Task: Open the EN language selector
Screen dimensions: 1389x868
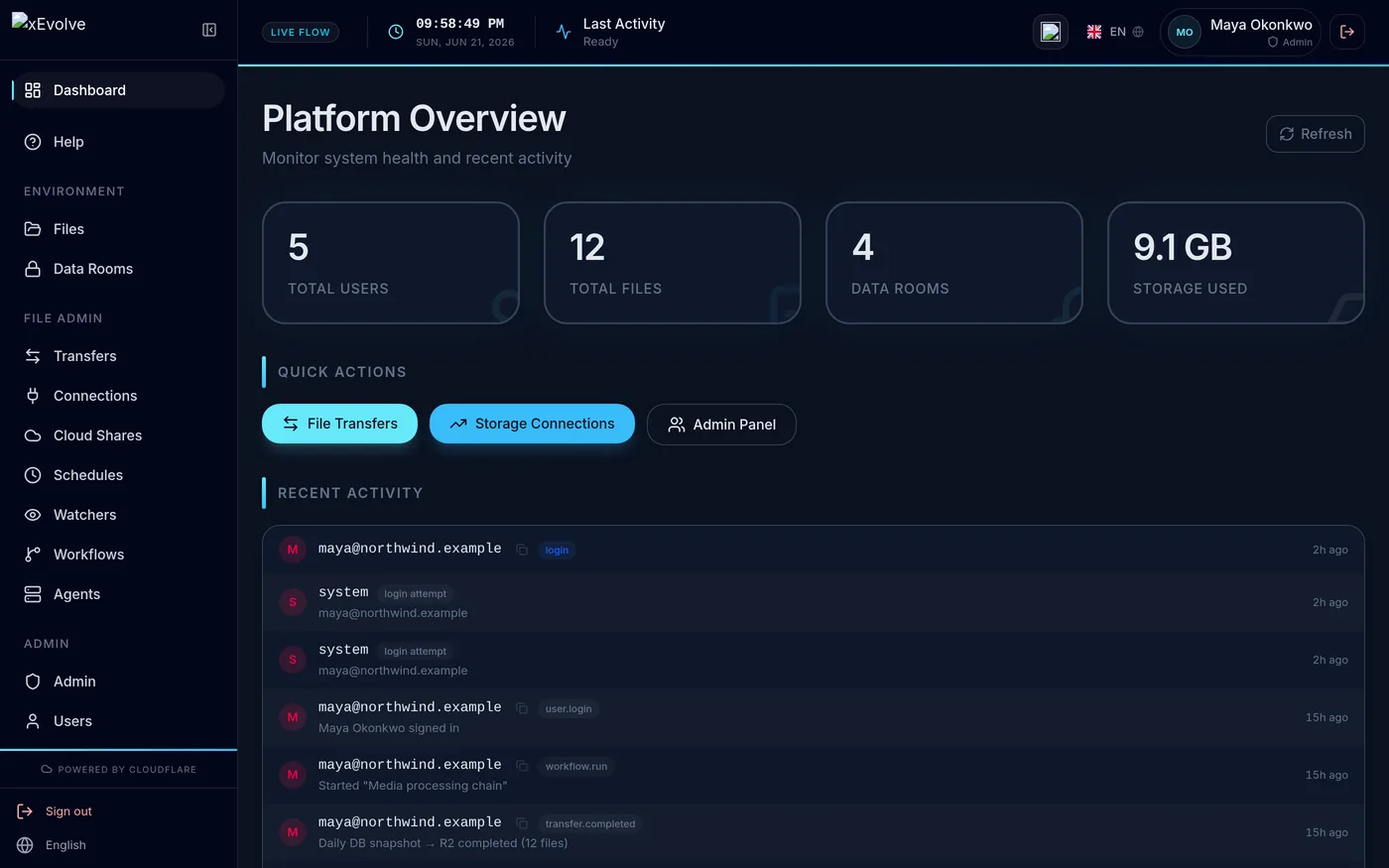Action: point(1115,32)
